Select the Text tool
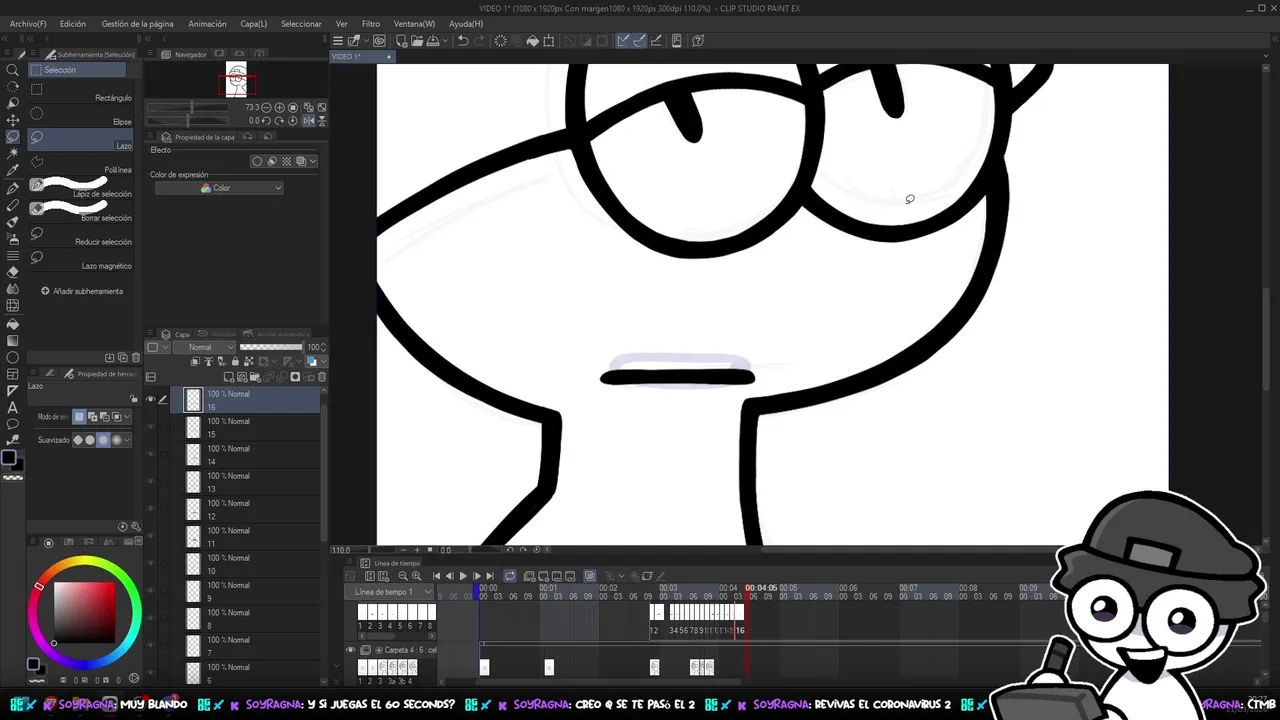This screenshot has height=720, width=1280. tap(12, 408)
